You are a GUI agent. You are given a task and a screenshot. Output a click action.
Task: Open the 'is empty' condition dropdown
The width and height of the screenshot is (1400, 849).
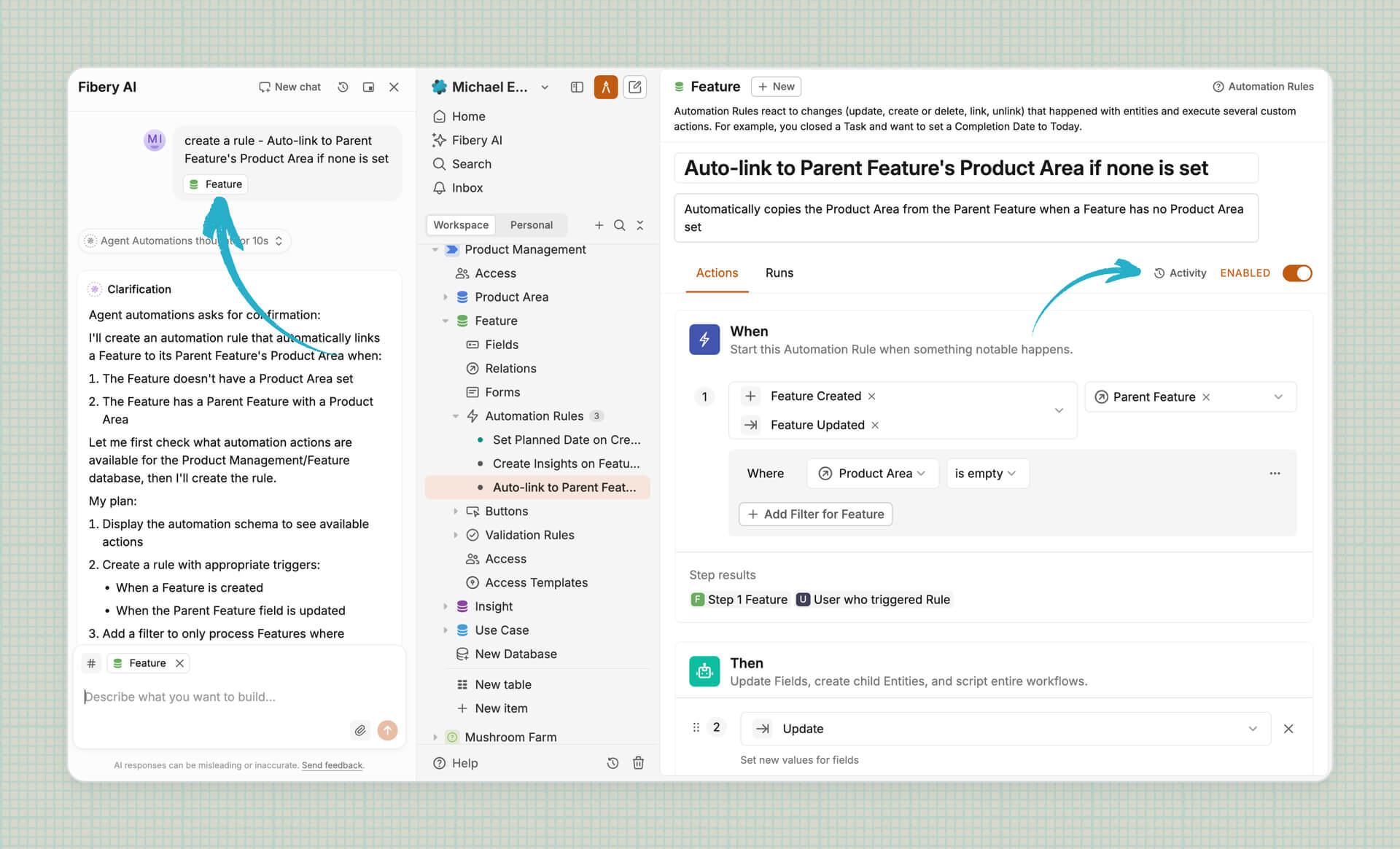click(x=987, y=474)
